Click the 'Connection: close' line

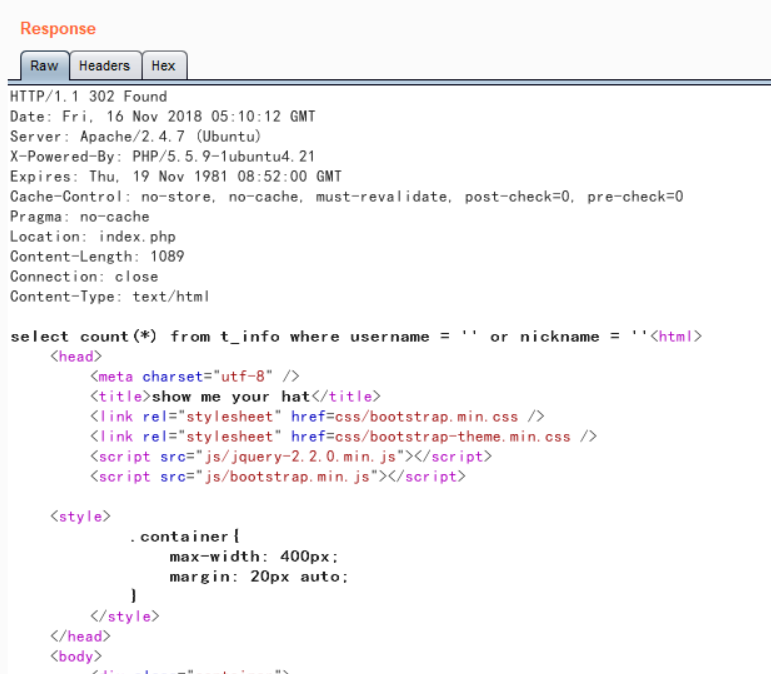click(84, 277)
